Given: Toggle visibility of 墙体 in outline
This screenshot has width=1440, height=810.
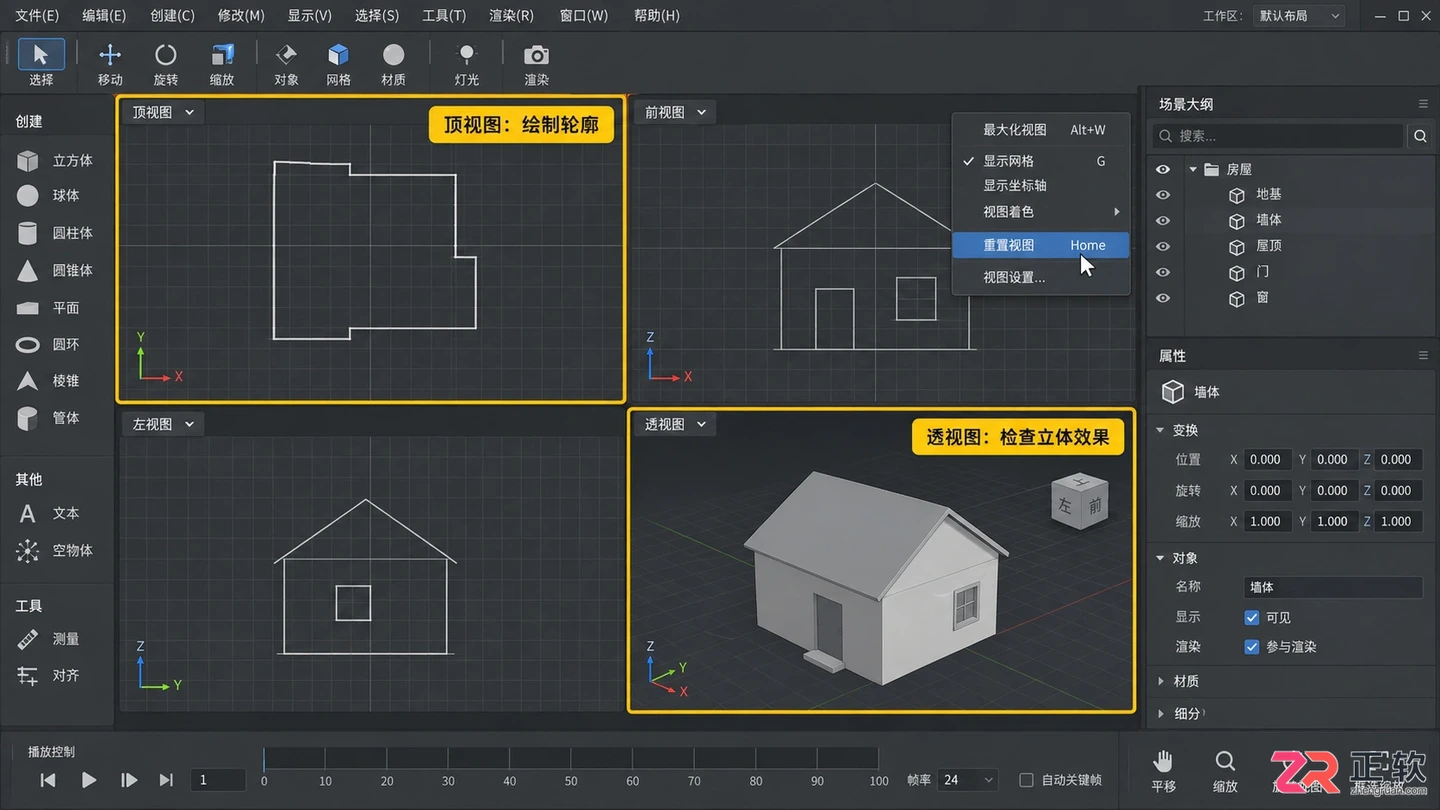Looking at the screenshot, I should tap(1163, 221).
